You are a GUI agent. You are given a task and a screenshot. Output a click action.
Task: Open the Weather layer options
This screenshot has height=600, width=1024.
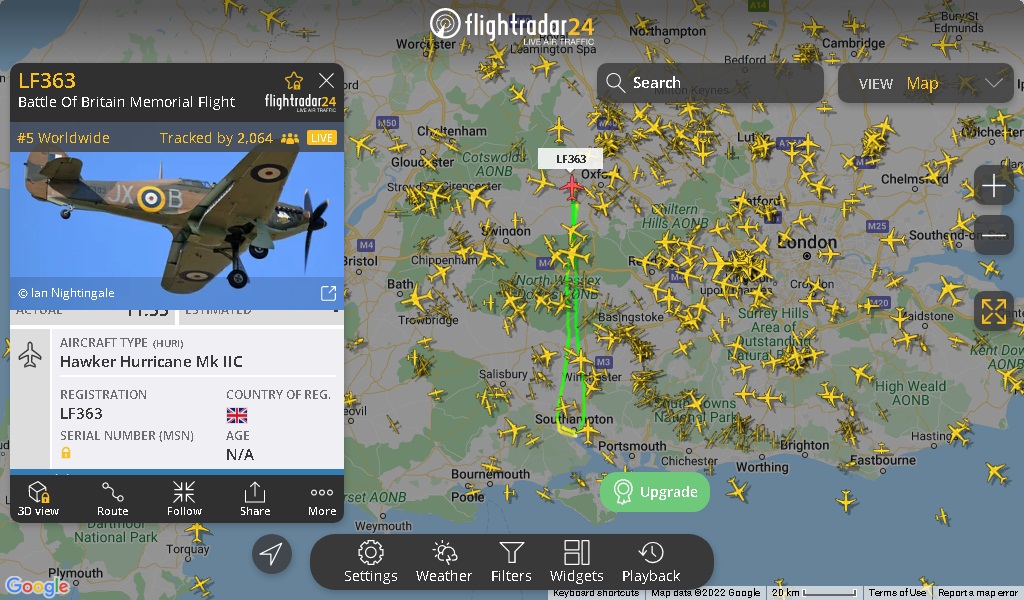pos(444,561)
